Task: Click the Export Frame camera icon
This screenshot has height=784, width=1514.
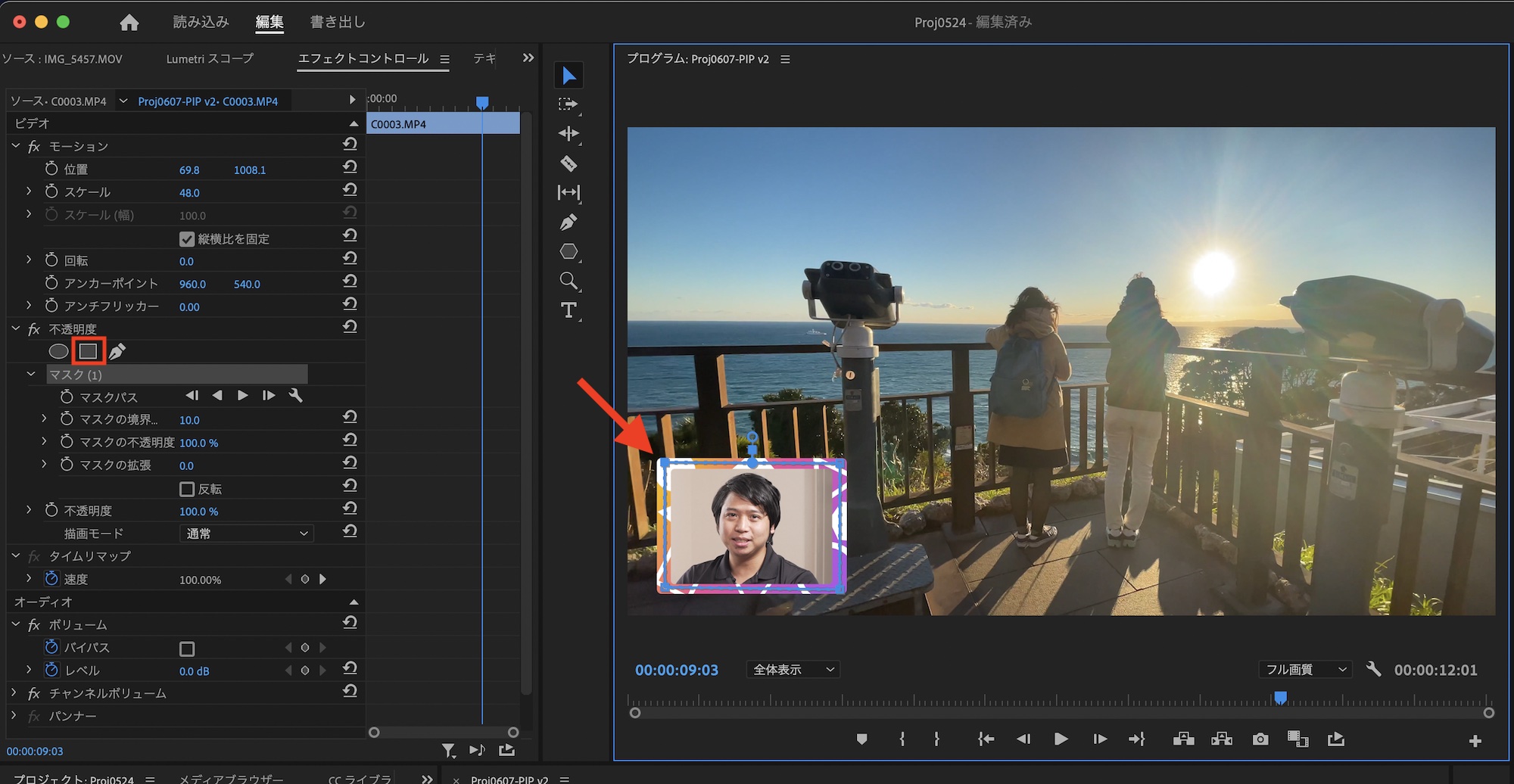Action: 1260,739
